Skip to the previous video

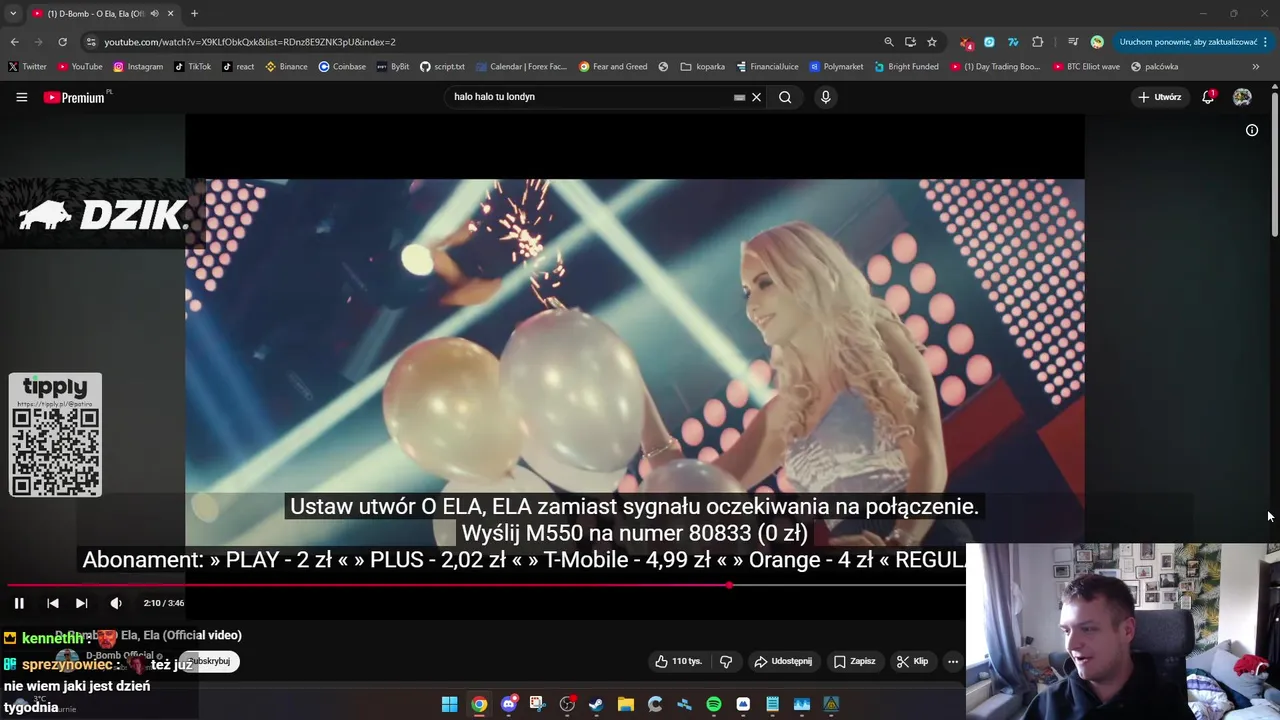[53, 603]
